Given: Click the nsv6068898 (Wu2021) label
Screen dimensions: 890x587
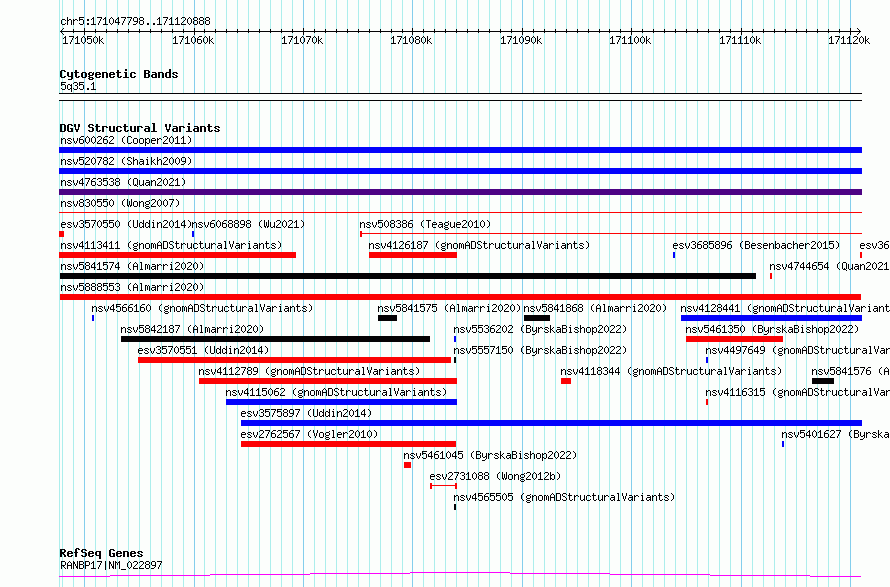Looking at the screenshot, I should click(249, 224).
